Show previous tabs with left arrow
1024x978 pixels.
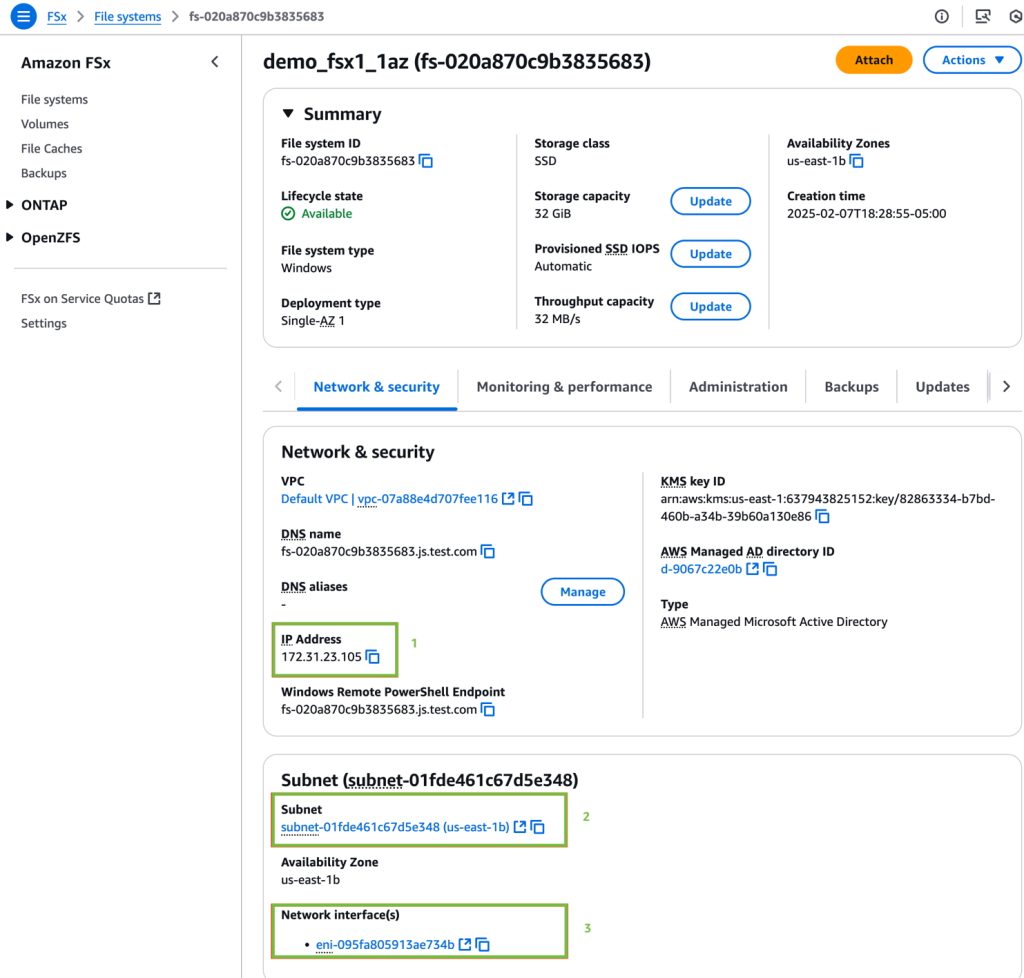pyautogui.click(x=279, y=386)
